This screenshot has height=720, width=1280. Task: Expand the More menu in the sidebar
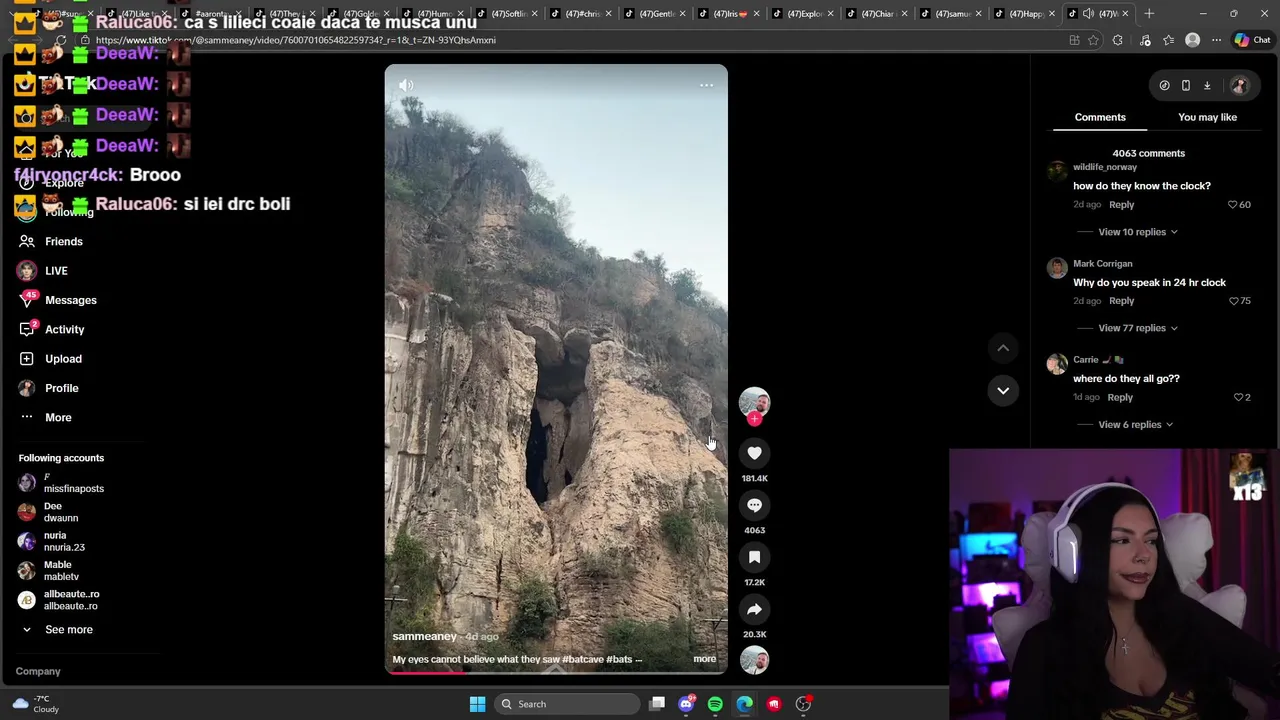click(x=58, y=417)
